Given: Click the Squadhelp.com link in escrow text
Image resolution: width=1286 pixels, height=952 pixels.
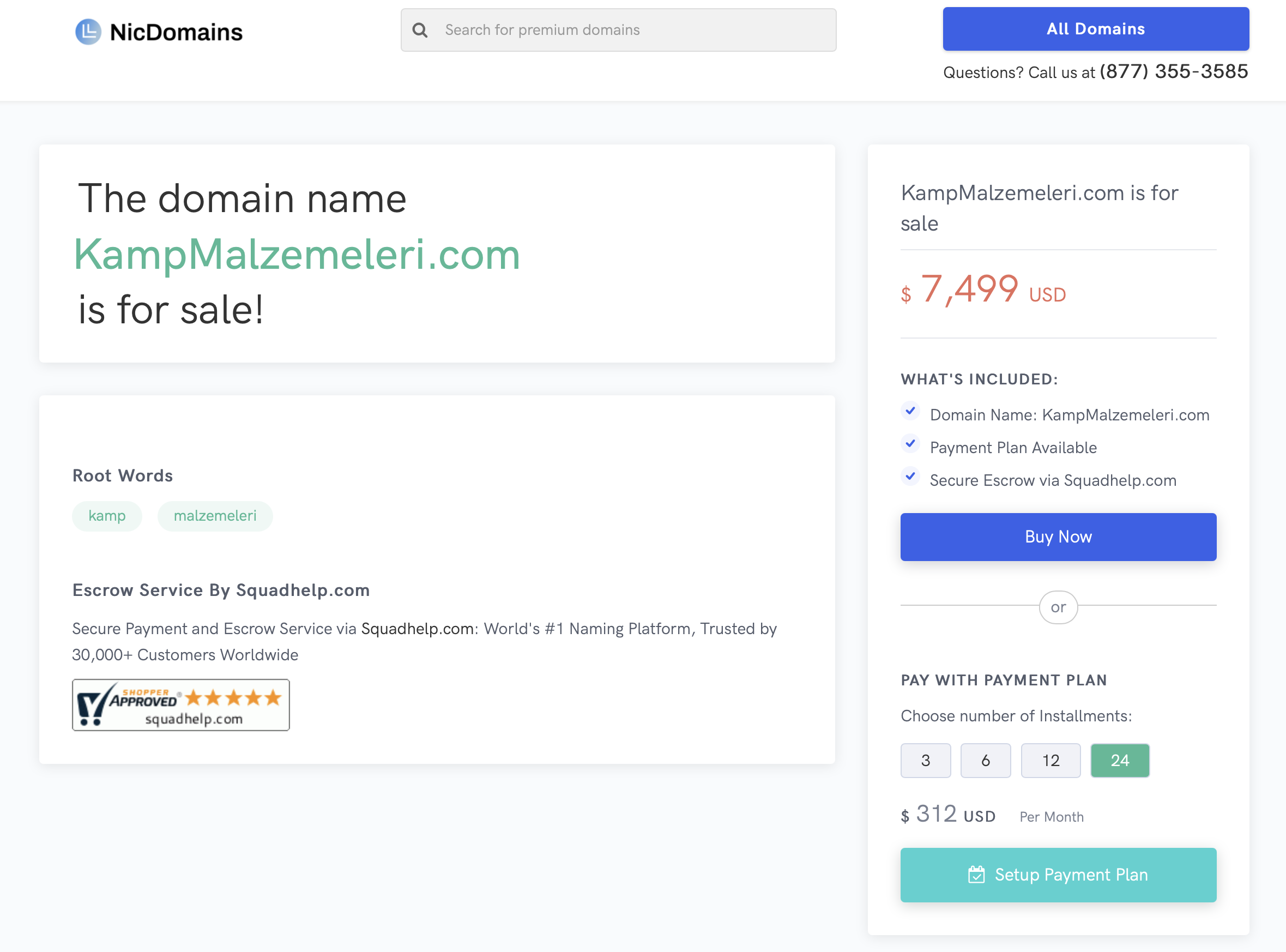Looking at the screenshot, I should click(417, 628).
